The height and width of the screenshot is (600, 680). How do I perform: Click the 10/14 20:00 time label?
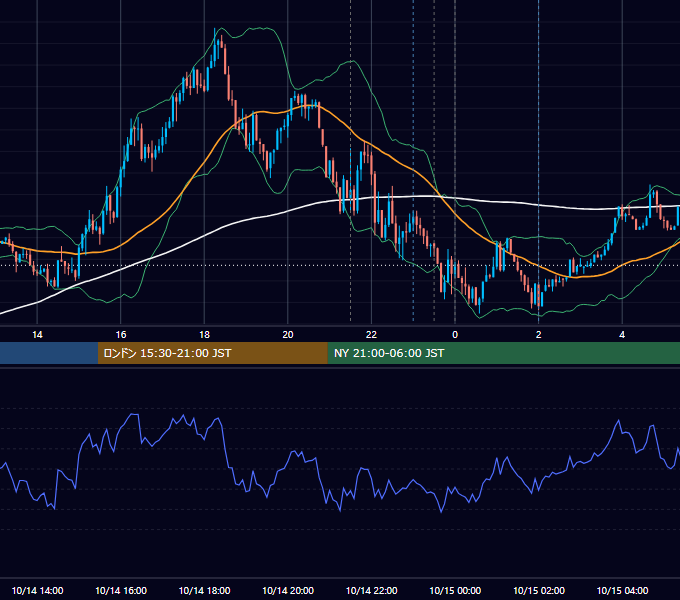(x=288, y=590)
